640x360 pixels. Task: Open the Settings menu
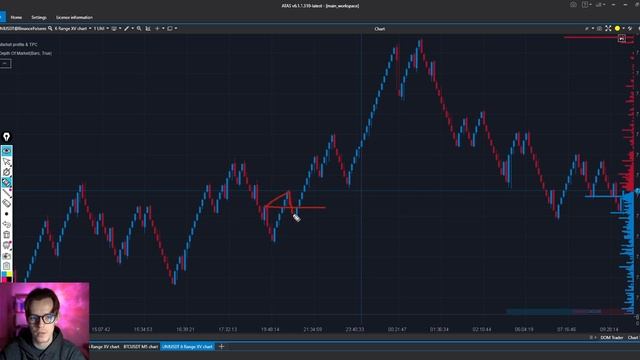[x=39, y=18]
